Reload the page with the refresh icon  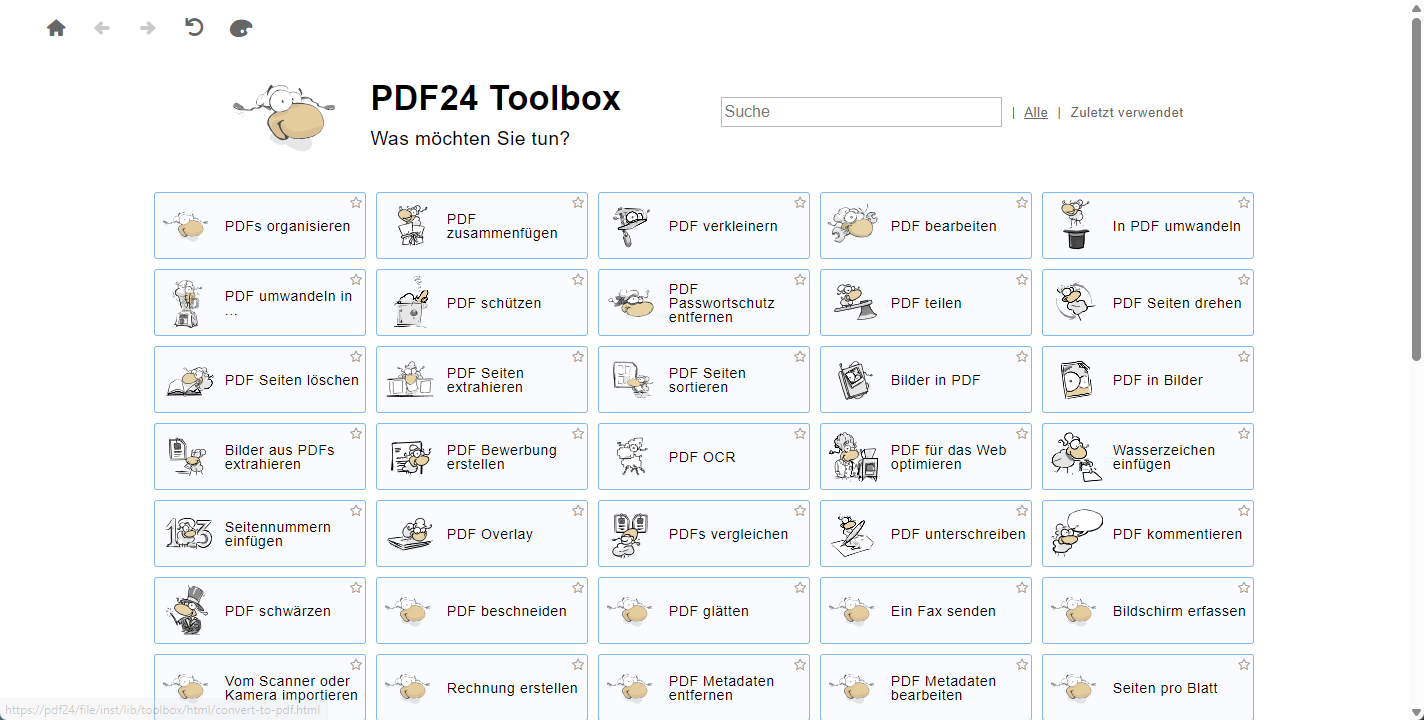(x=194, y=28)
